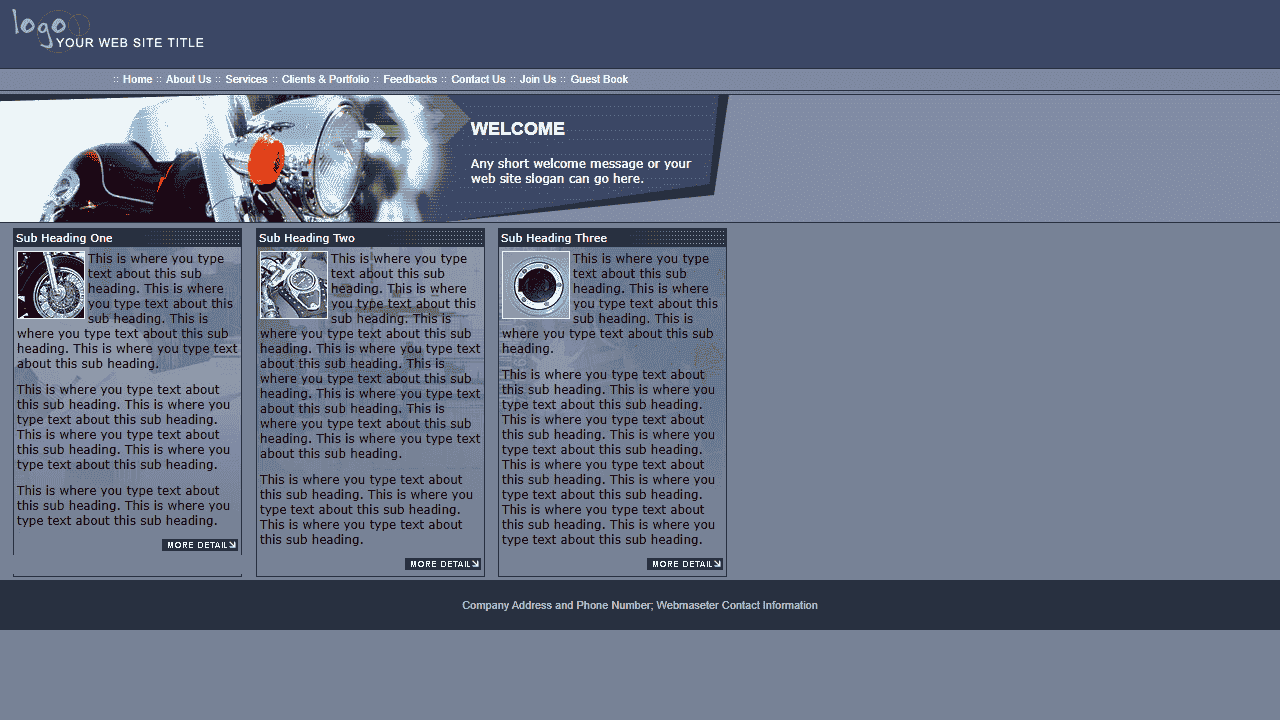The height and width of the screenshot is (720, 1280).
Task: Click the round gauge thumbnail
Action: 536,285
